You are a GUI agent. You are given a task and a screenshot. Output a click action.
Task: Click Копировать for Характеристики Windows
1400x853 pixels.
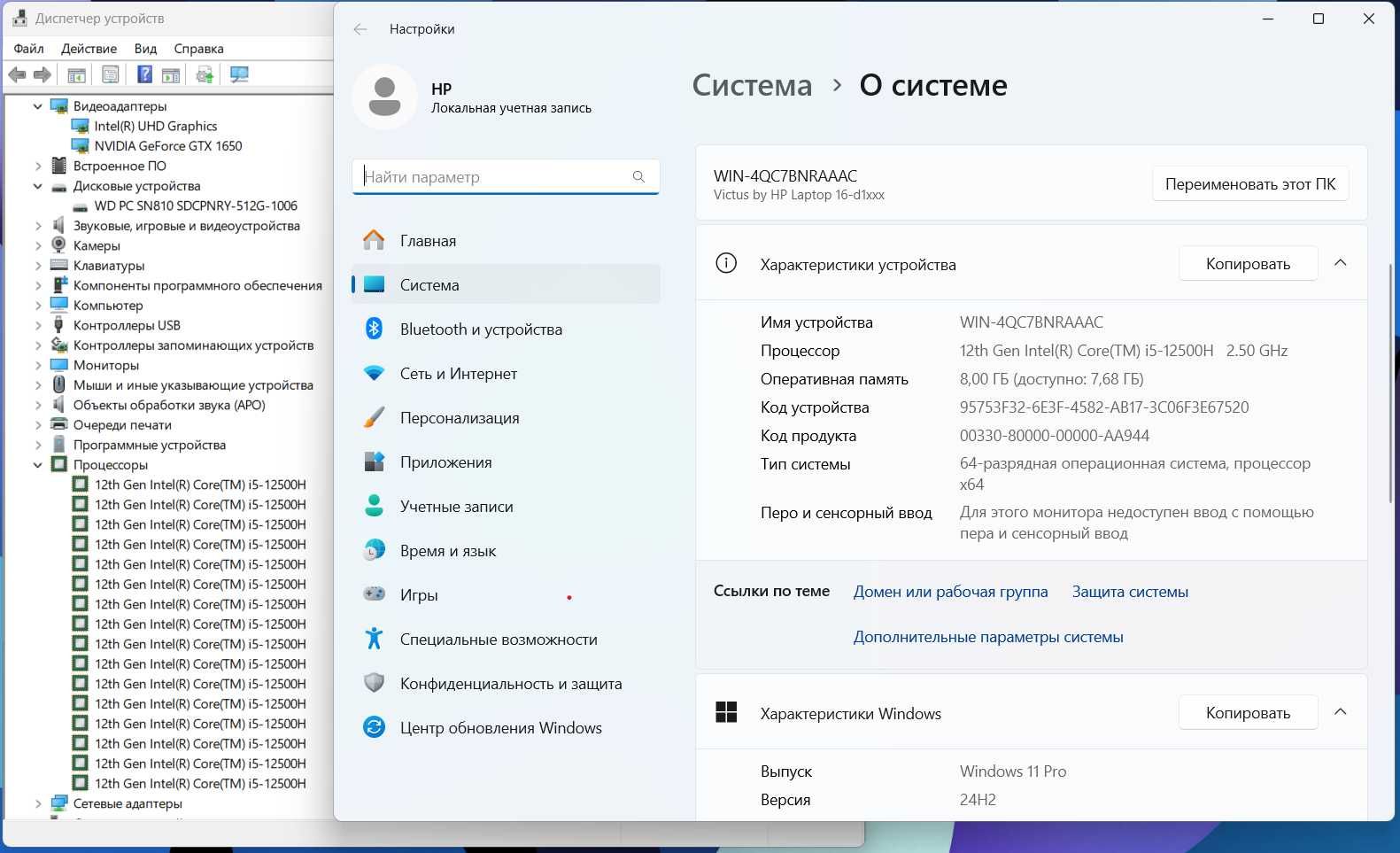[x=1248, y=713]
